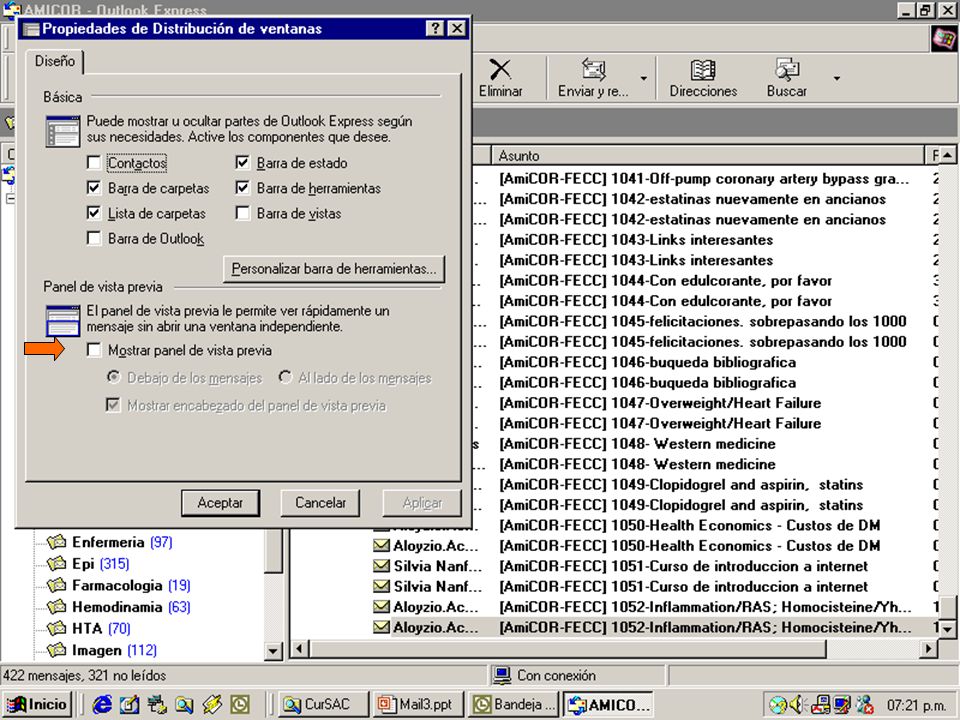Viewport: 960px width, 720px height.
Task: Click the lightning bolt quick launch icon
Action: click(x=212, y=704)
